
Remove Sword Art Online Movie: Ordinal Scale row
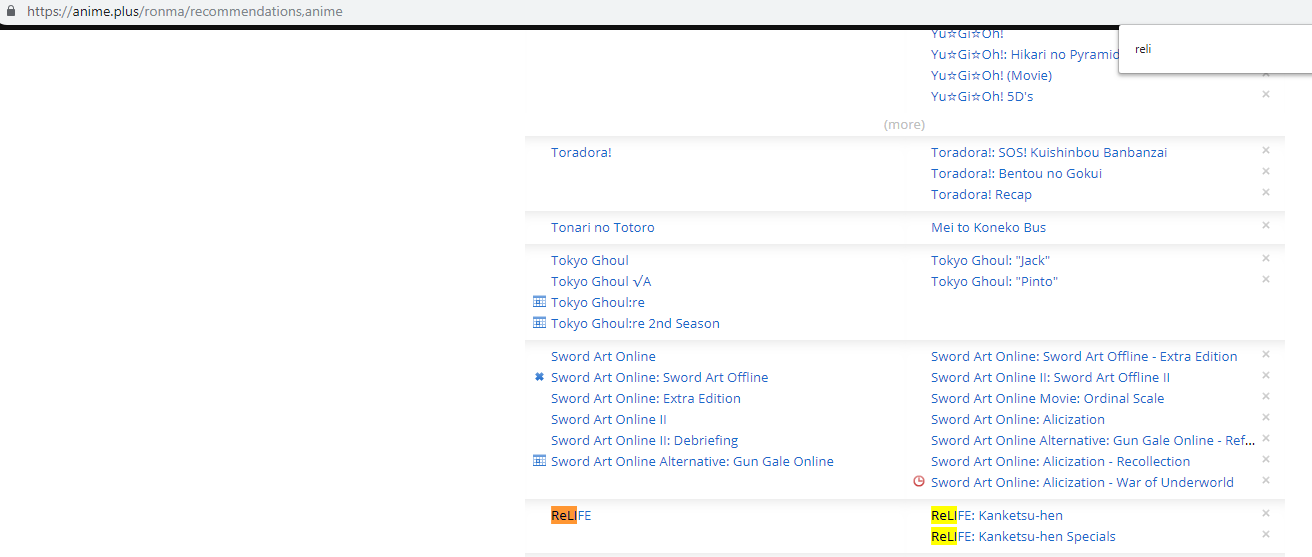(x=1266, y=396)
